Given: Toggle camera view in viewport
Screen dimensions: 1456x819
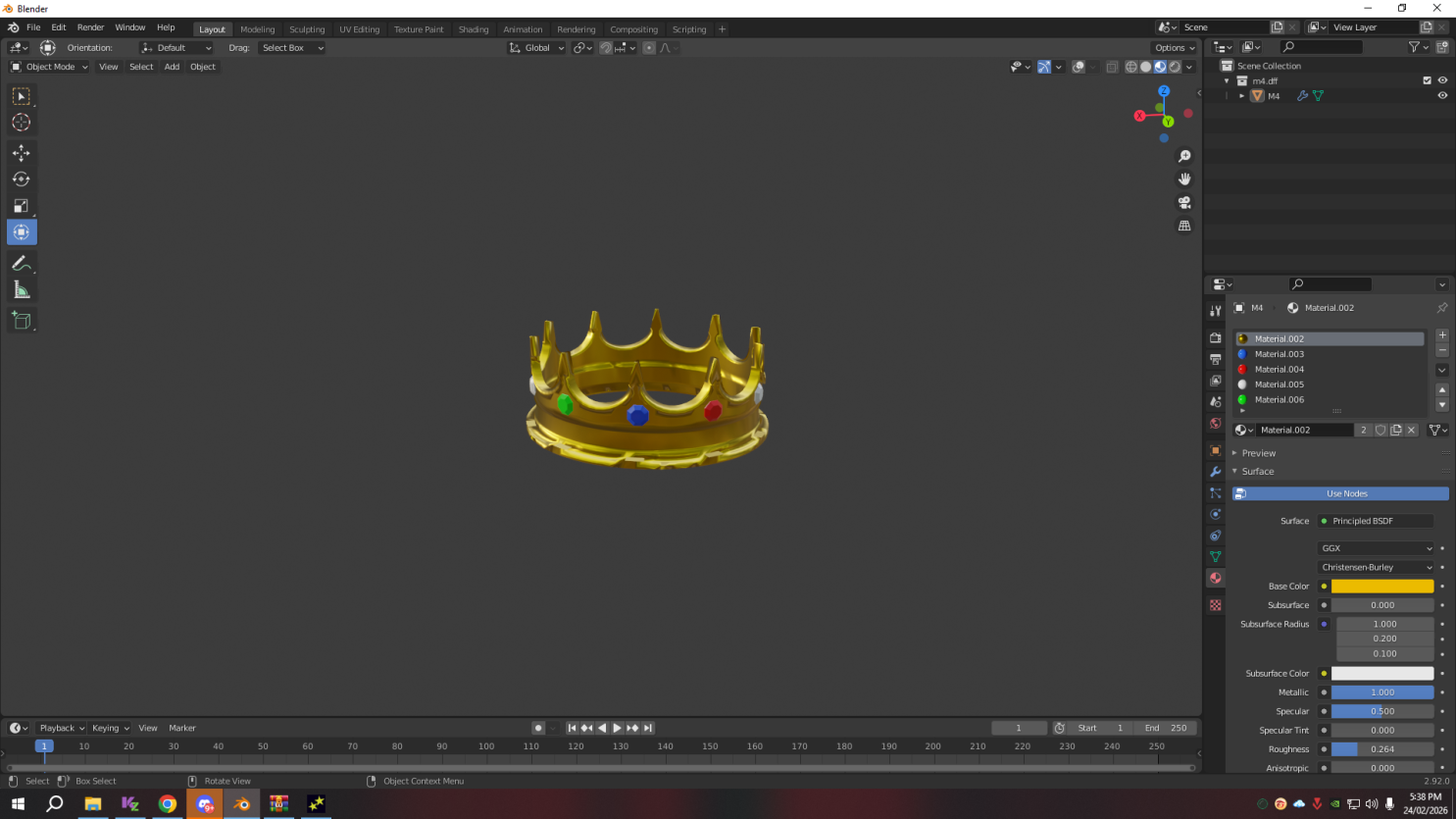Looking at the screenshot, I should (x=1184, y=202).
